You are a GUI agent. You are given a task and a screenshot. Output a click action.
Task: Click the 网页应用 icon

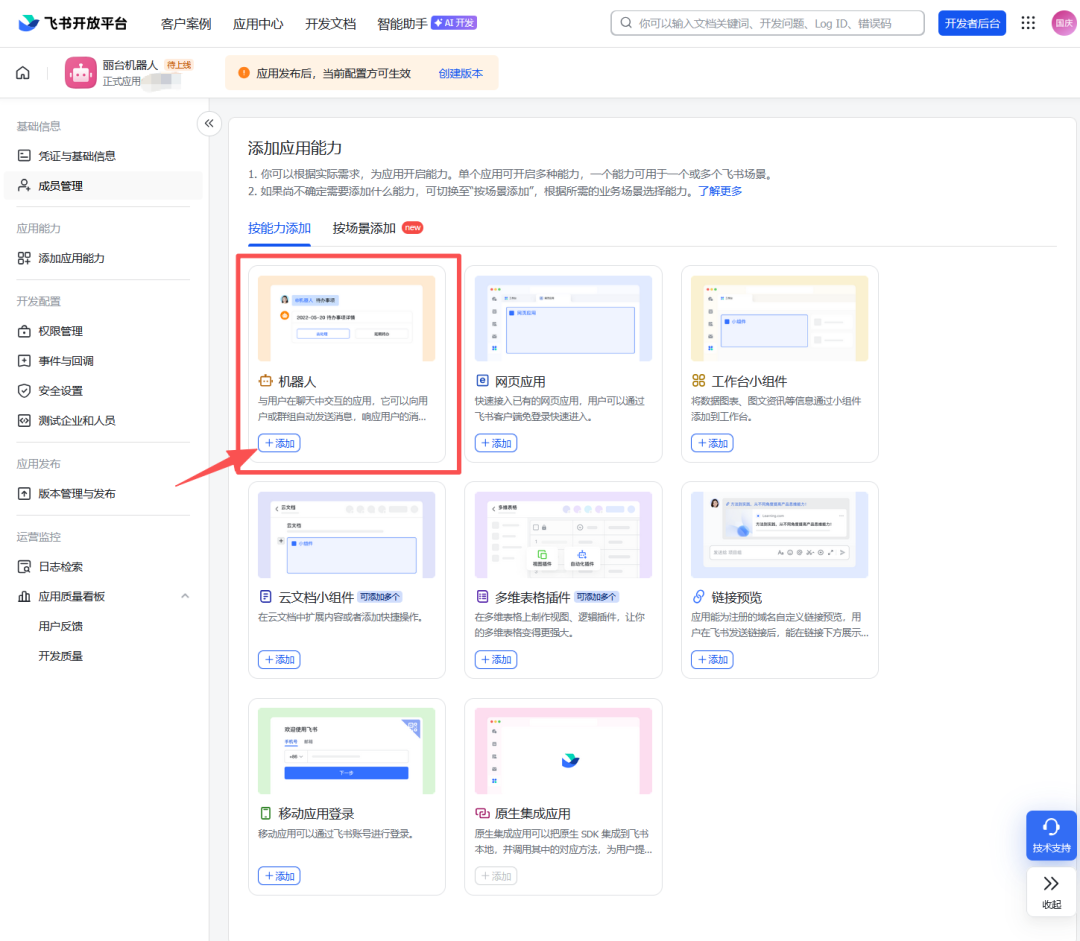(x=482, y=381)
